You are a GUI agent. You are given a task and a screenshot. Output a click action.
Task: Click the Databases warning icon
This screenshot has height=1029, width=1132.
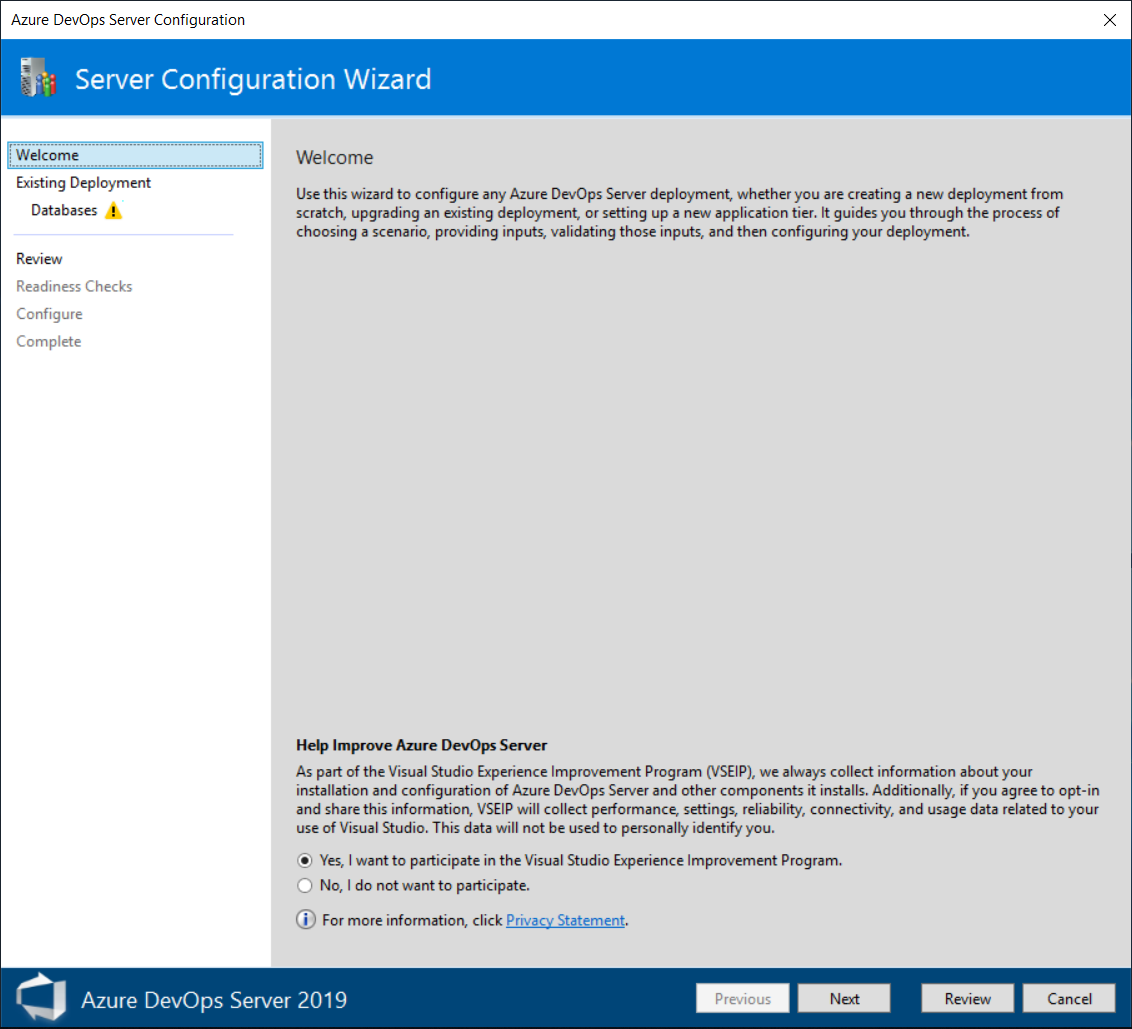(x=113, y=211)
